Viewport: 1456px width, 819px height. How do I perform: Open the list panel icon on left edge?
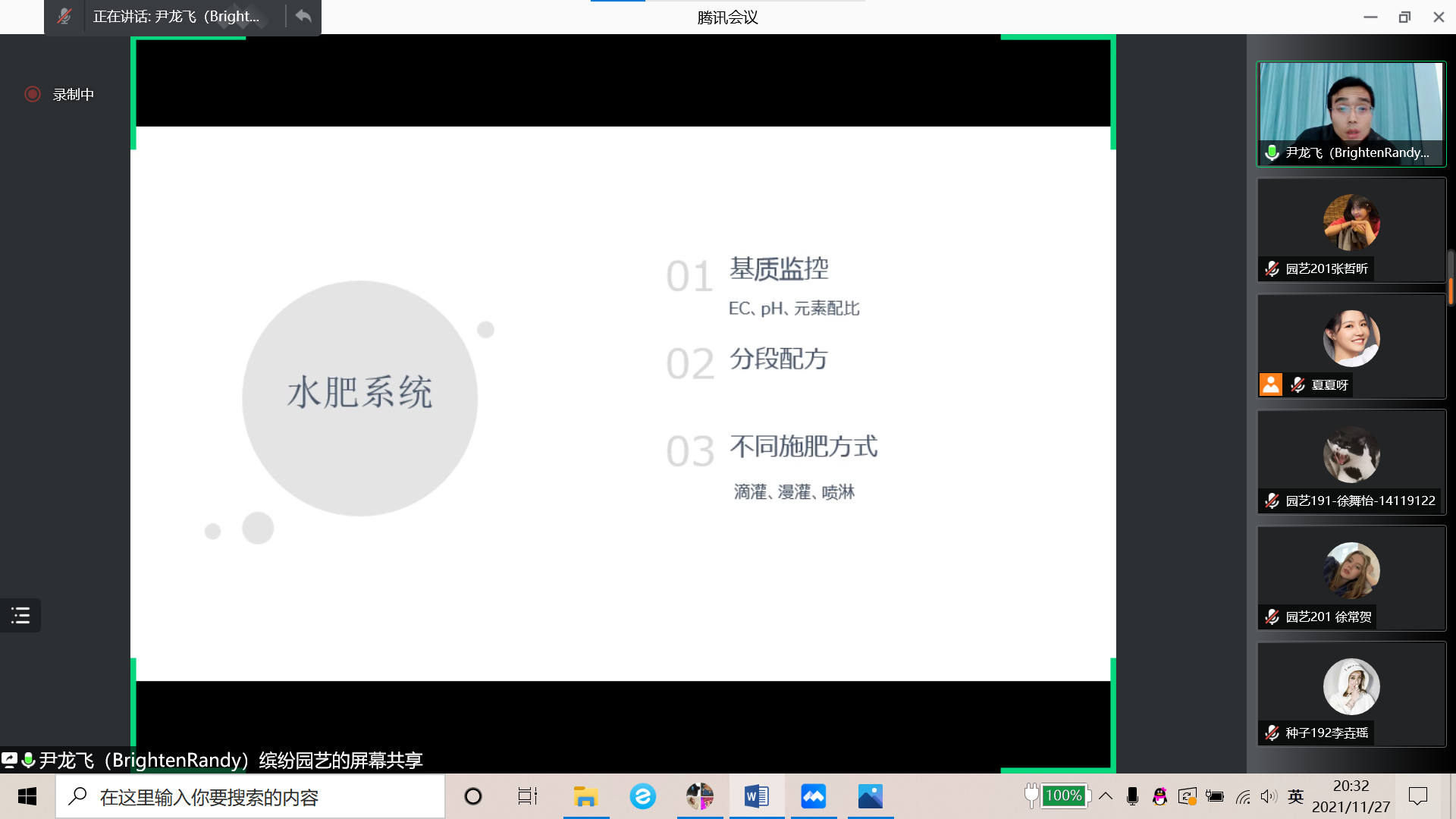(x=20, y=615)
